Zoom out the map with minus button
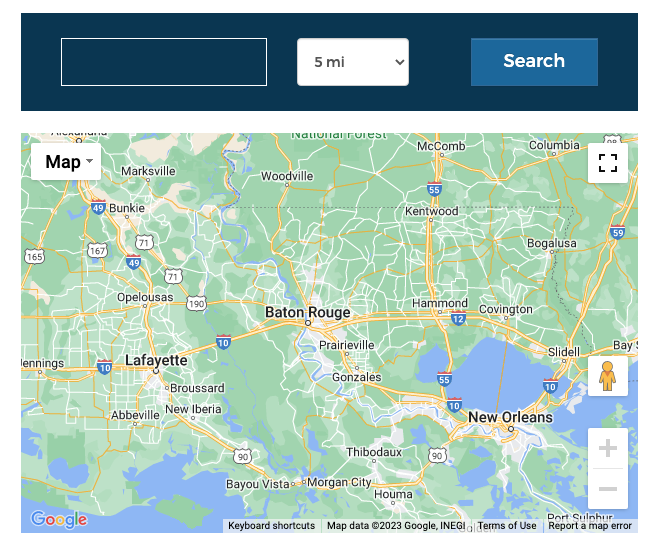The width and height of the screenshot is (656, 550). [607, 489]
